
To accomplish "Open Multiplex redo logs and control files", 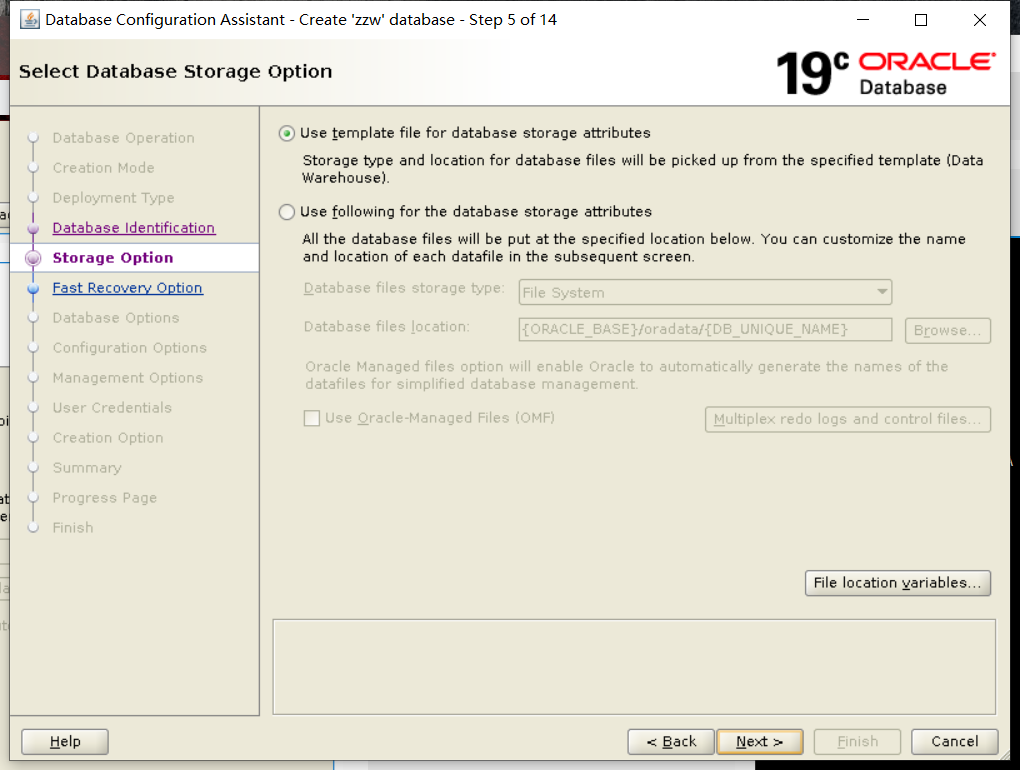I will coord(848,419).
